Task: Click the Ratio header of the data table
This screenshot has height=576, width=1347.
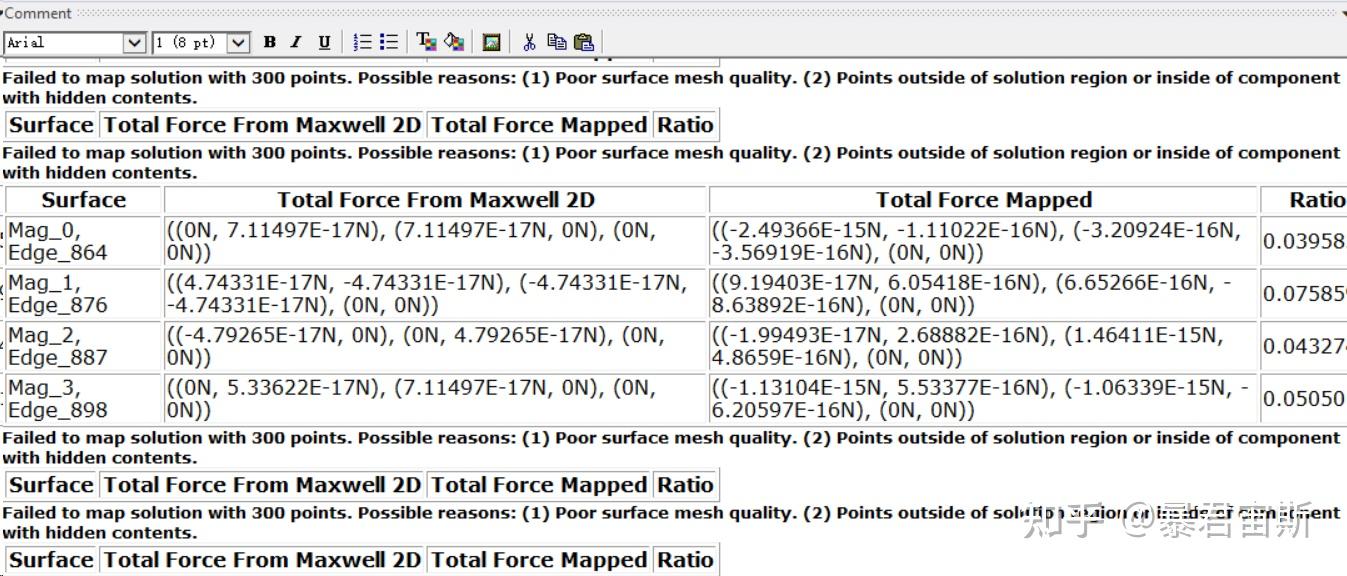Action: [x=1304, y=200]
